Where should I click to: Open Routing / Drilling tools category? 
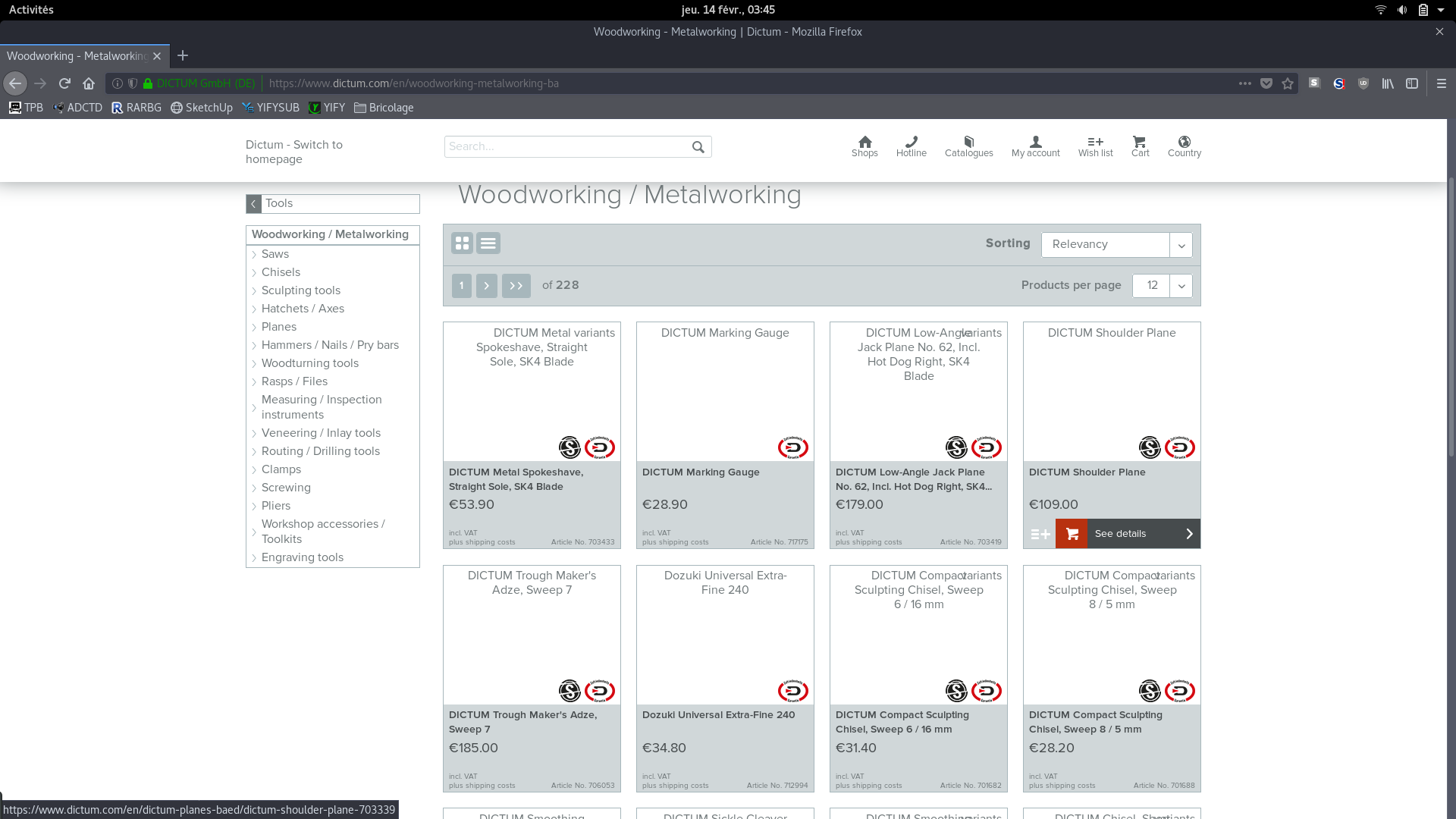(x=320, y=451)
